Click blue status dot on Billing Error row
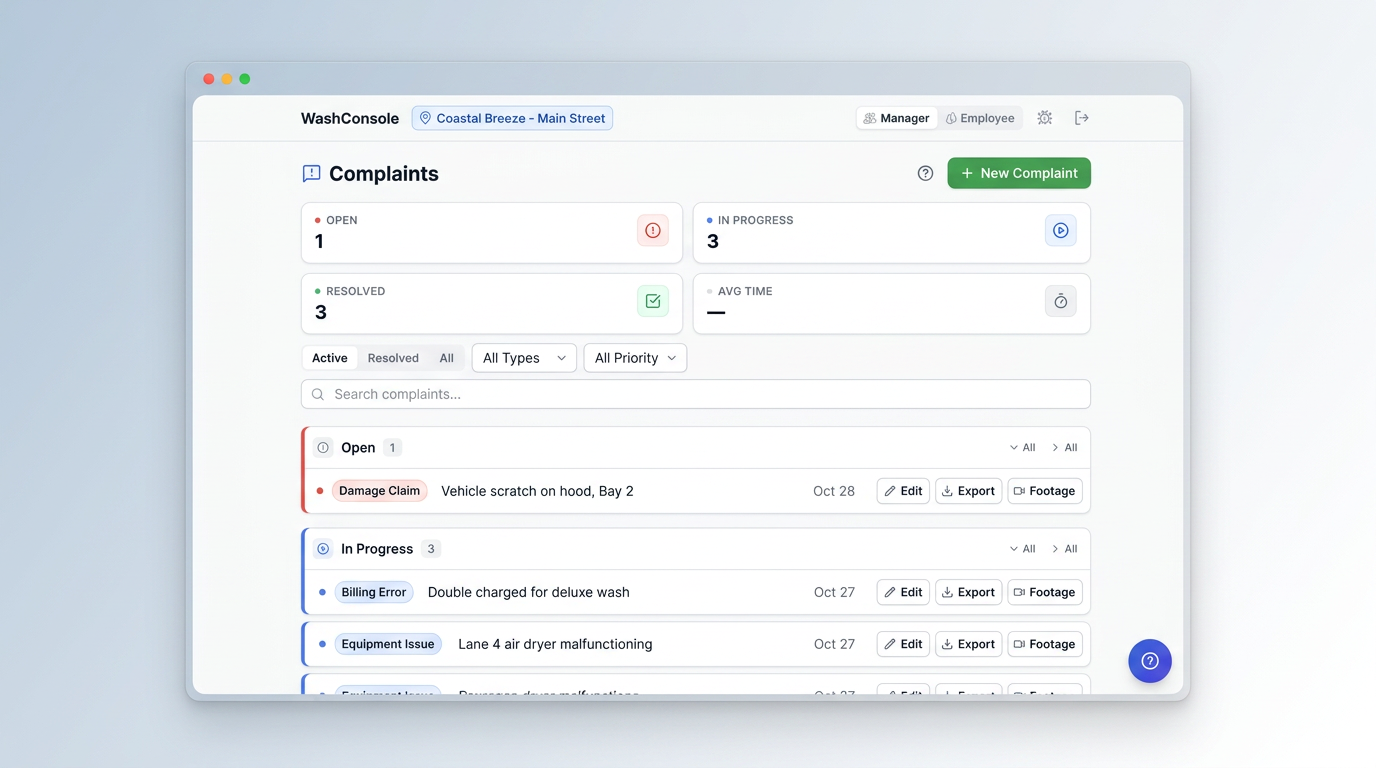The height and width of the screenshot is (768, 1376). (322, 592)
